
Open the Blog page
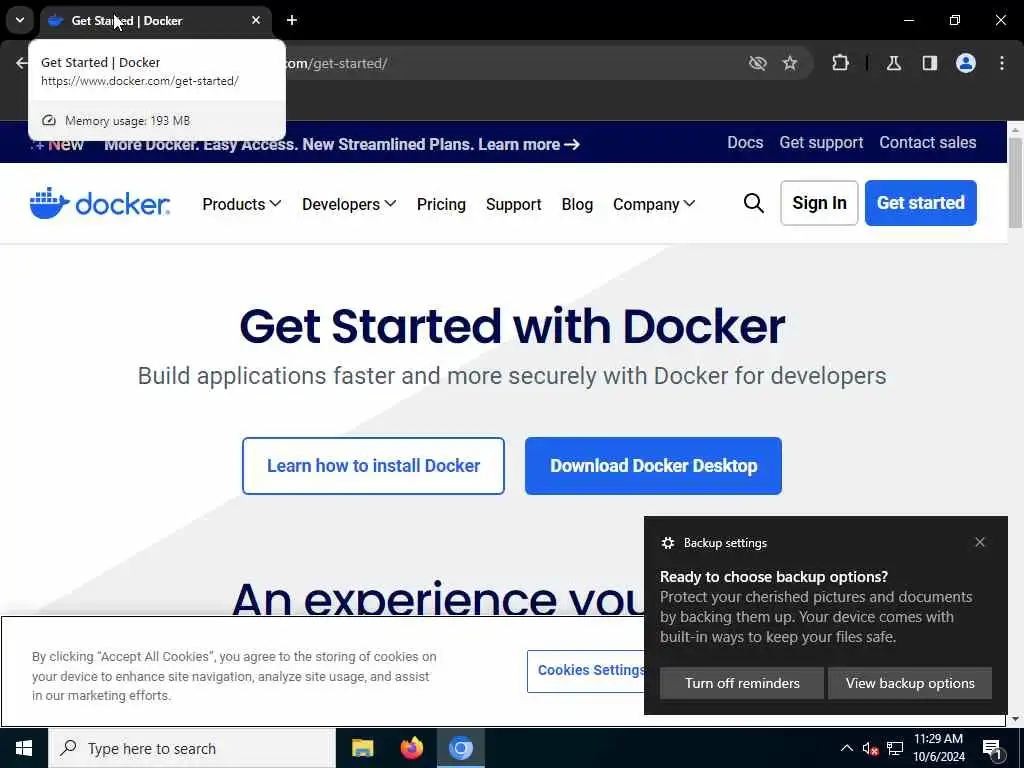point(577,204)
